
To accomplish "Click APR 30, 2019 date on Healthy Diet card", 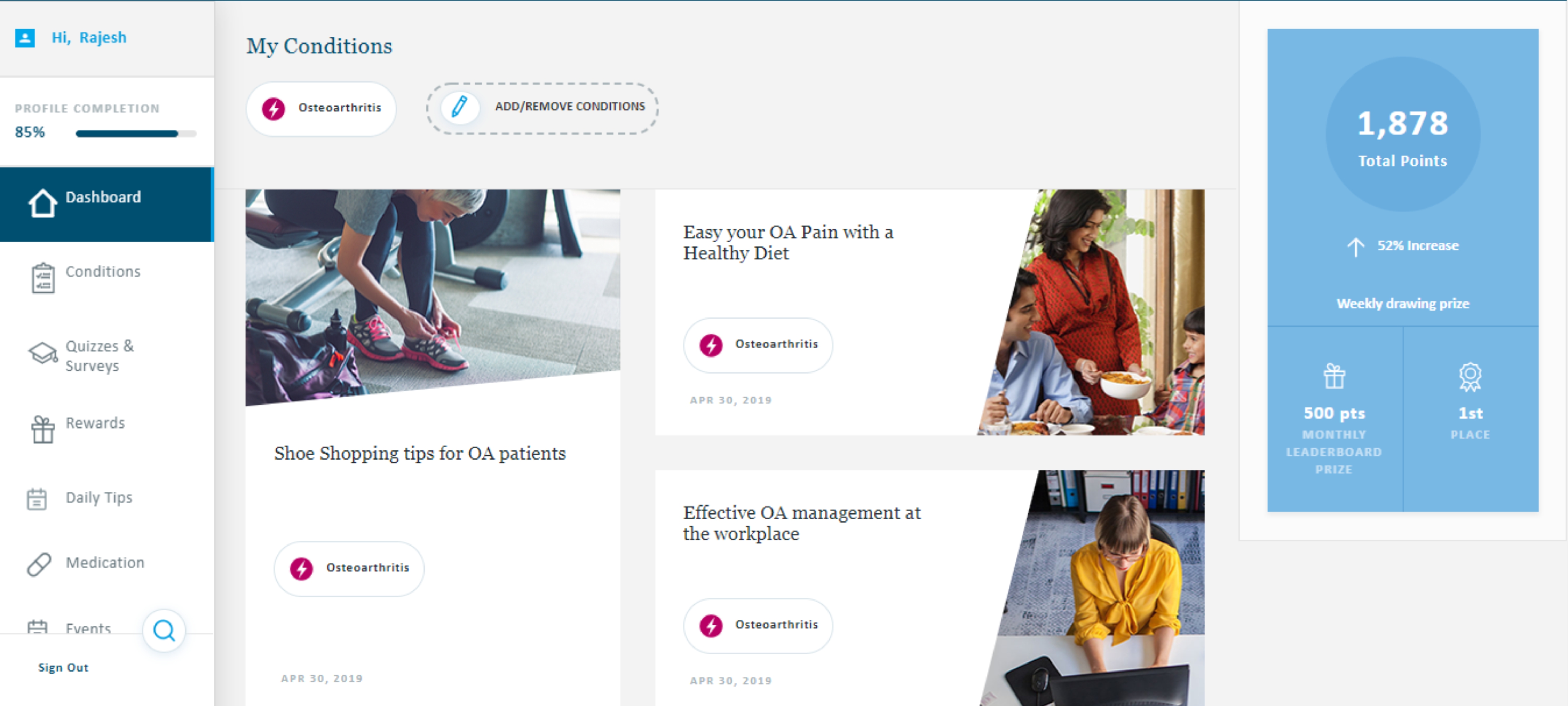I will (730, 400).
